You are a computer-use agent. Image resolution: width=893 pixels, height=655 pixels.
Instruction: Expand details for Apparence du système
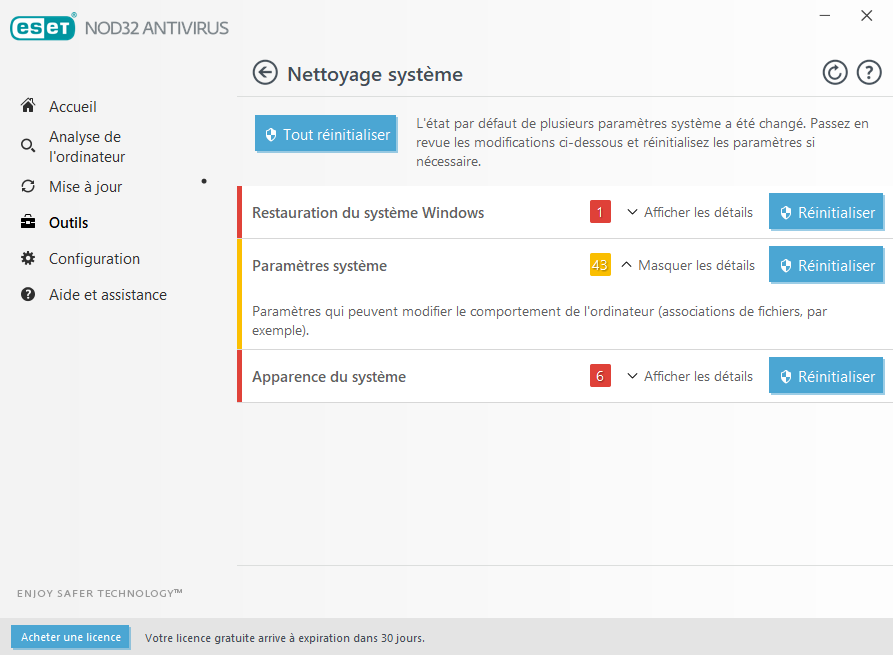[x=690, y=376]
